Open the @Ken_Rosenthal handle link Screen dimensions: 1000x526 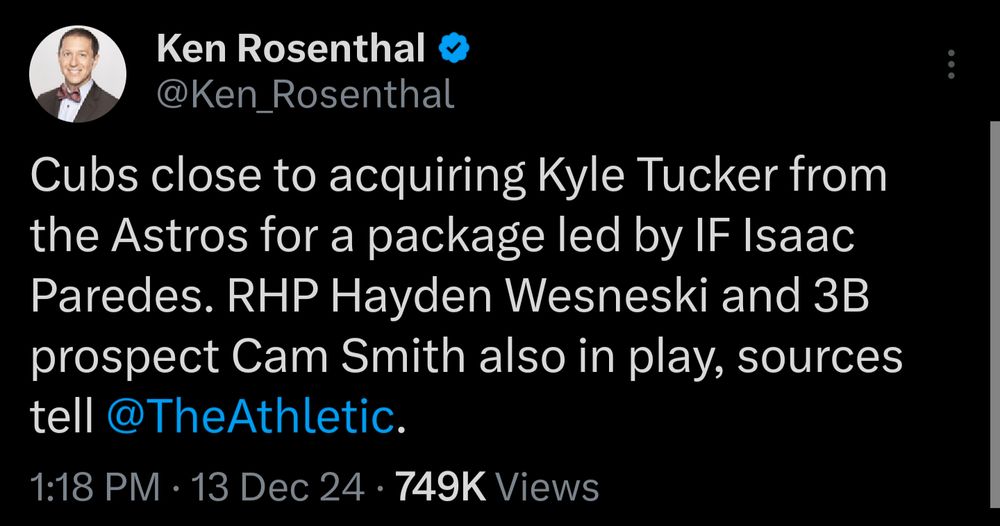pos(305,94)
